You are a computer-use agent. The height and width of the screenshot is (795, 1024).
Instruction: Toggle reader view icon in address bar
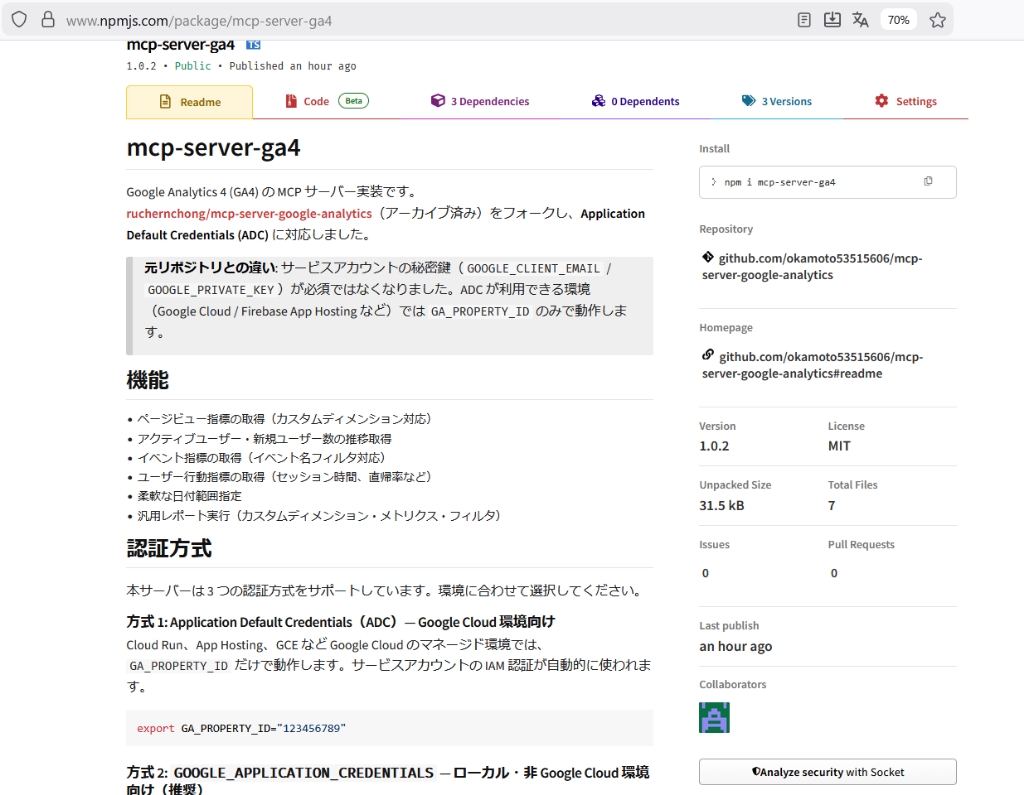click(x=804, y=20)
